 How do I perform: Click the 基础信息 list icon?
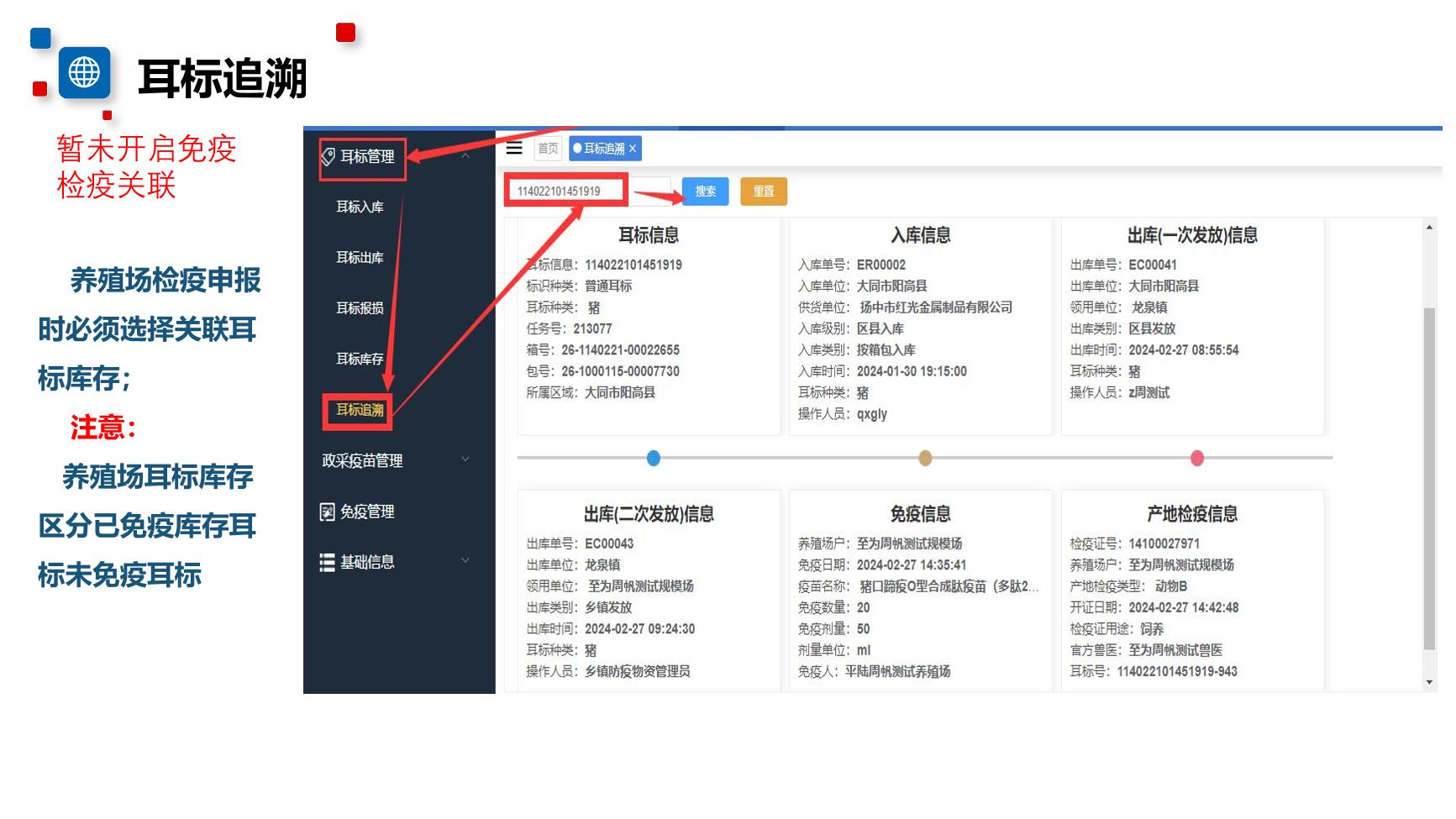tap(328, 562)
